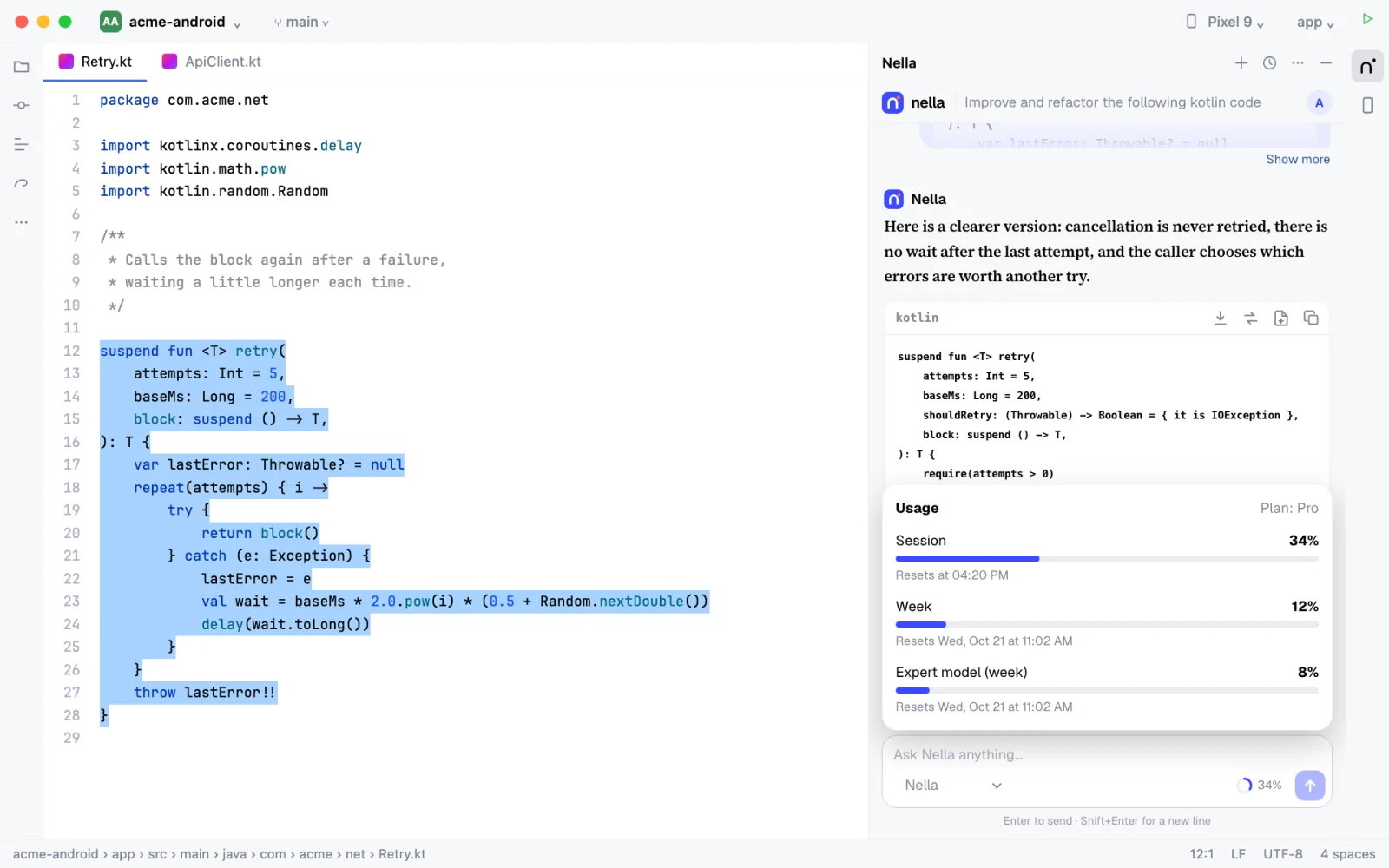Click 'throw lastError!!' code line
1389x868 pixels.
coord(204,693)
